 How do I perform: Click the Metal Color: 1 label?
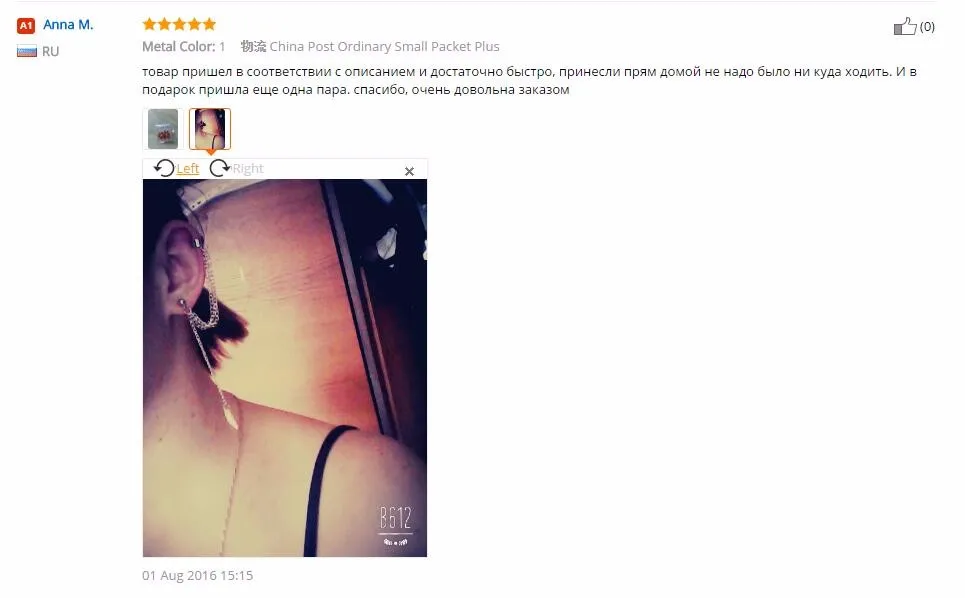tap(183, 47)
